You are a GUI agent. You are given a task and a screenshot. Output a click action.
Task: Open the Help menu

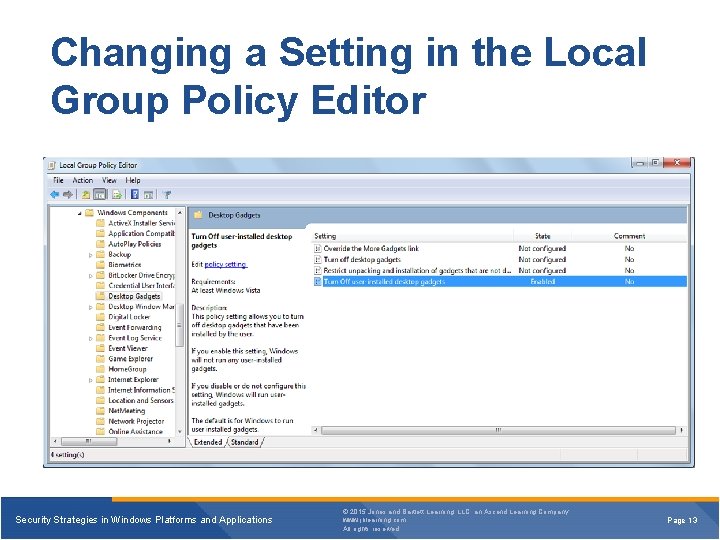click(x=133, y=180)
